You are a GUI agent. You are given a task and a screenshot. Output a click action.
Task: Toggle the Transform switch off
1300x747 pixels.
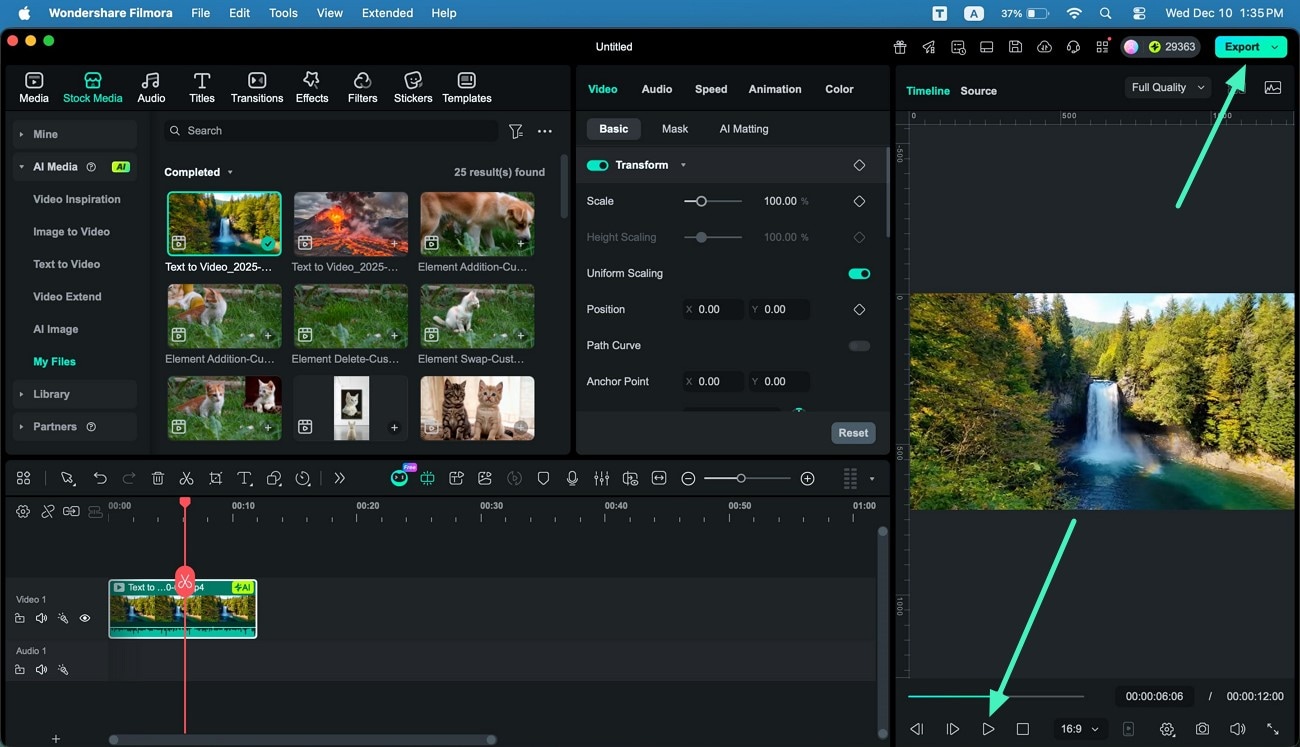[598, 165]
